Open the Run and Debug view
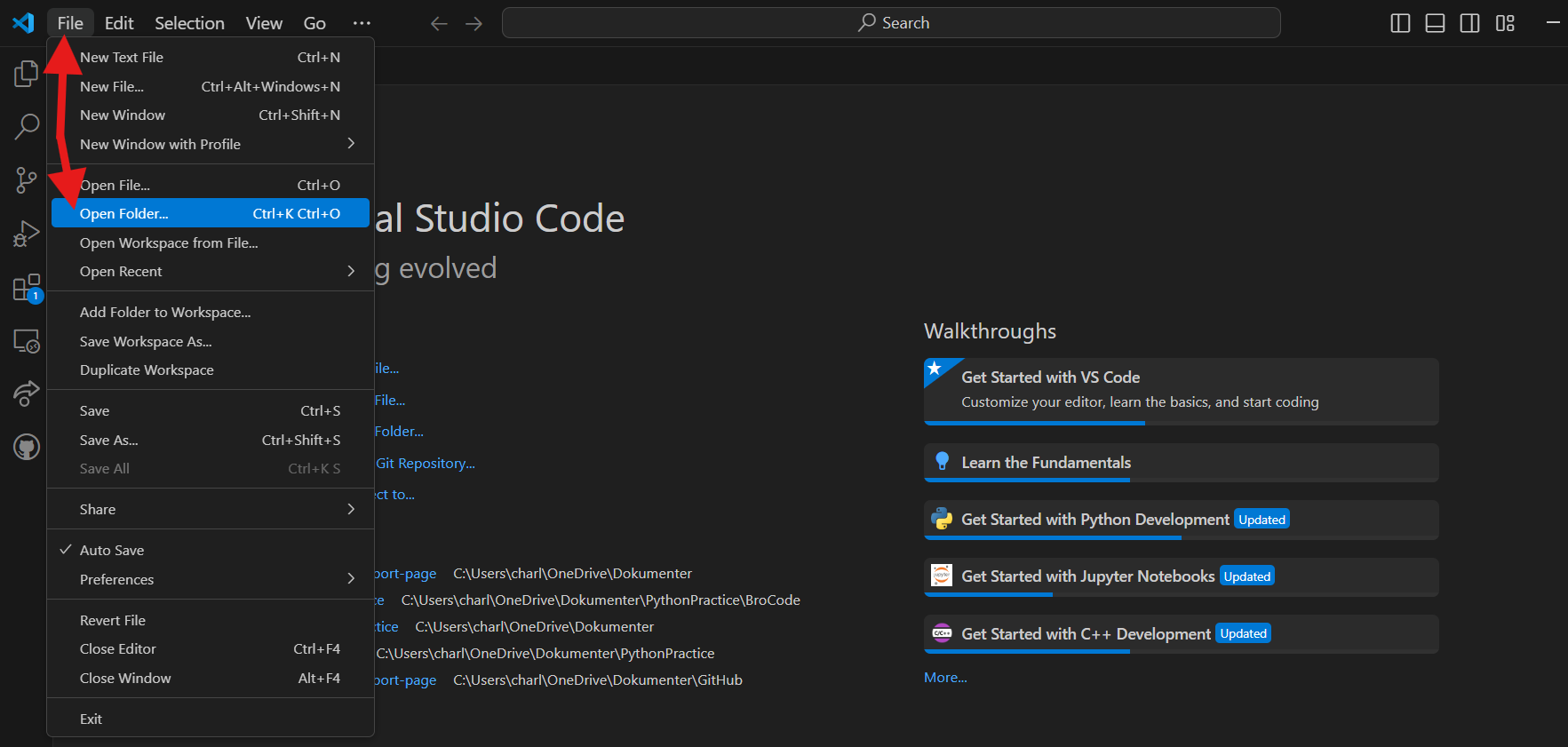The width and height of the screenshot is (1568, 747). [x=27, y=234]
